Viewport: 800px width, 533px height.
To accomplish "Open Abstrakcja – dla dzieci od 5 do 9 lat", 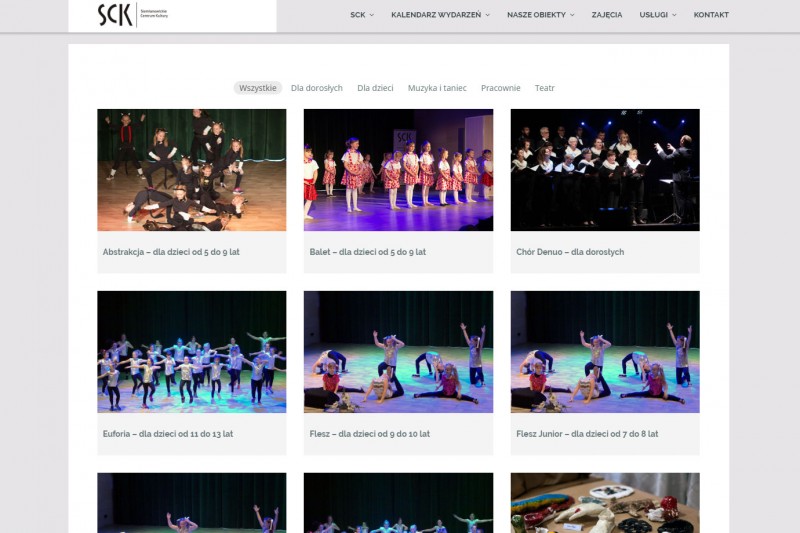I will click(x=171, y=252).
